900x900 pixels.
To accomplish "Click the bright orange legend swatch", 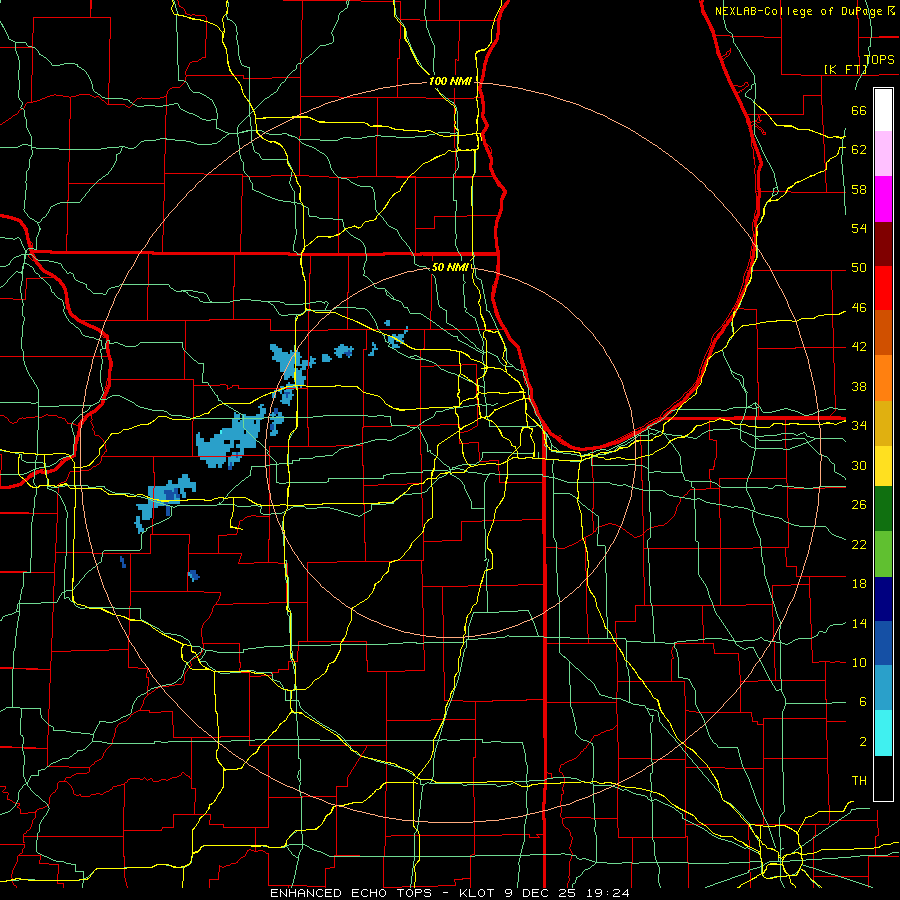I will (x=883, y=378).
